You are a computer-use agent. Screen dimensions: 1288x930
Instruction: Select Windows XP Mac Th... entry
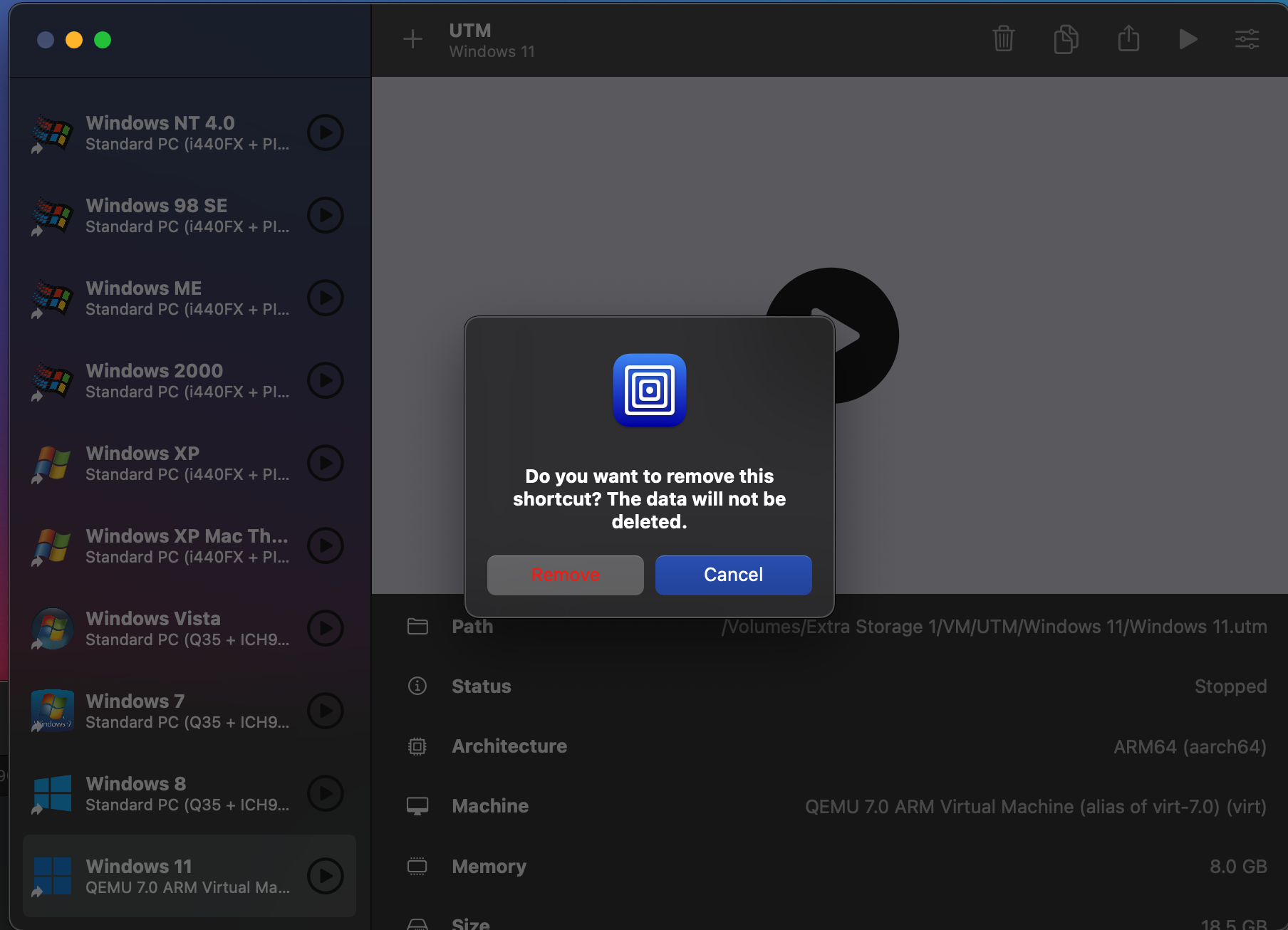click(189, 545)
